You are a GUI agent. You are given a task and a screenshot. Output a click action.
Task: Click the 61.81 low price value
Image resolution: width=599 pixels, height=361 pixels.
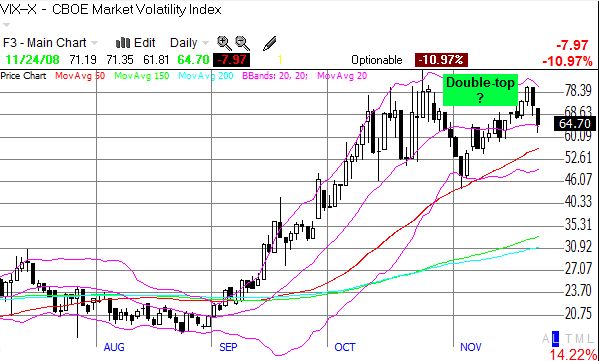click(x=157, y=60)
